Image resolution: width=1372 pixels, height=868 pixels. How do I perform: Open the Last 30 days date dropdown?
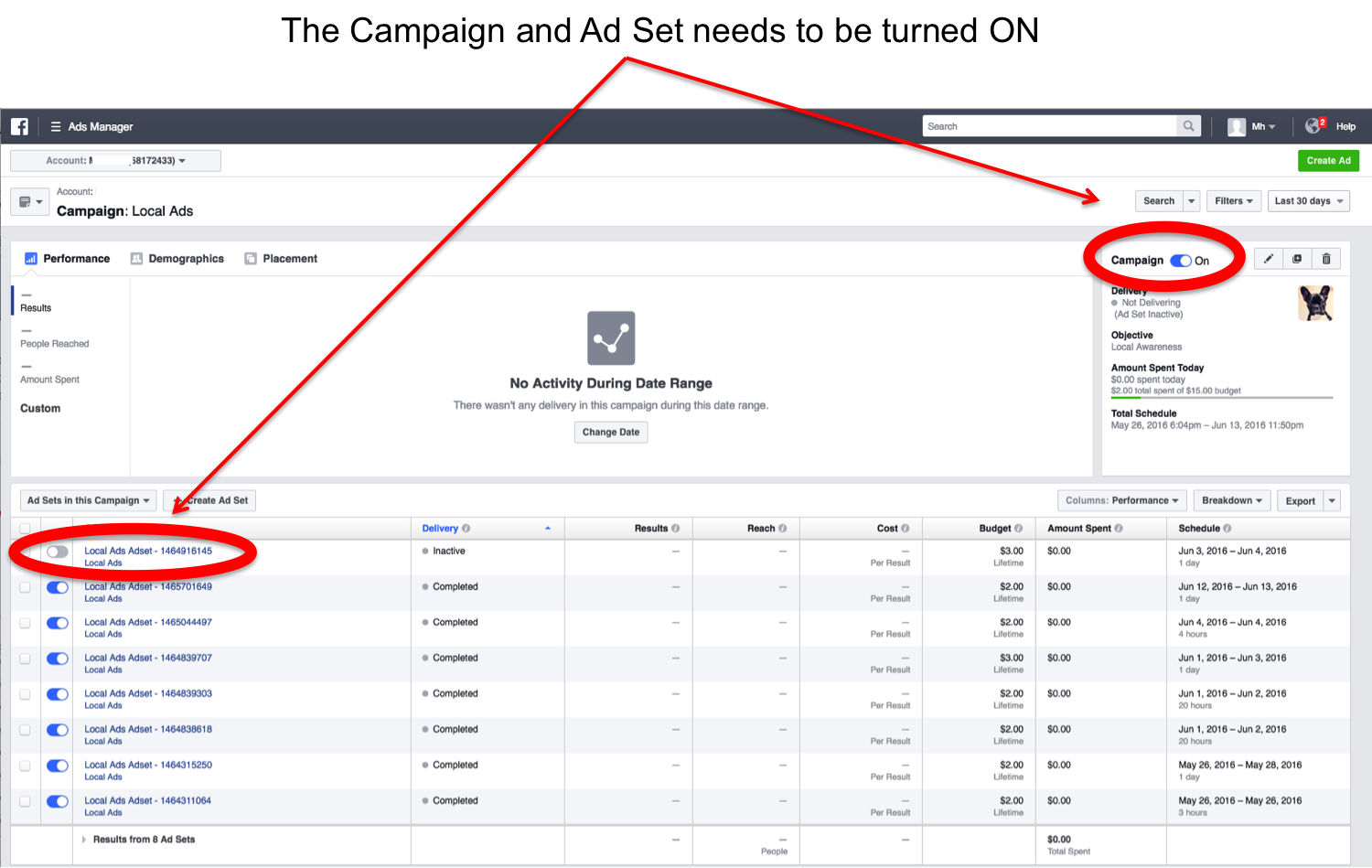[1309, 201]
